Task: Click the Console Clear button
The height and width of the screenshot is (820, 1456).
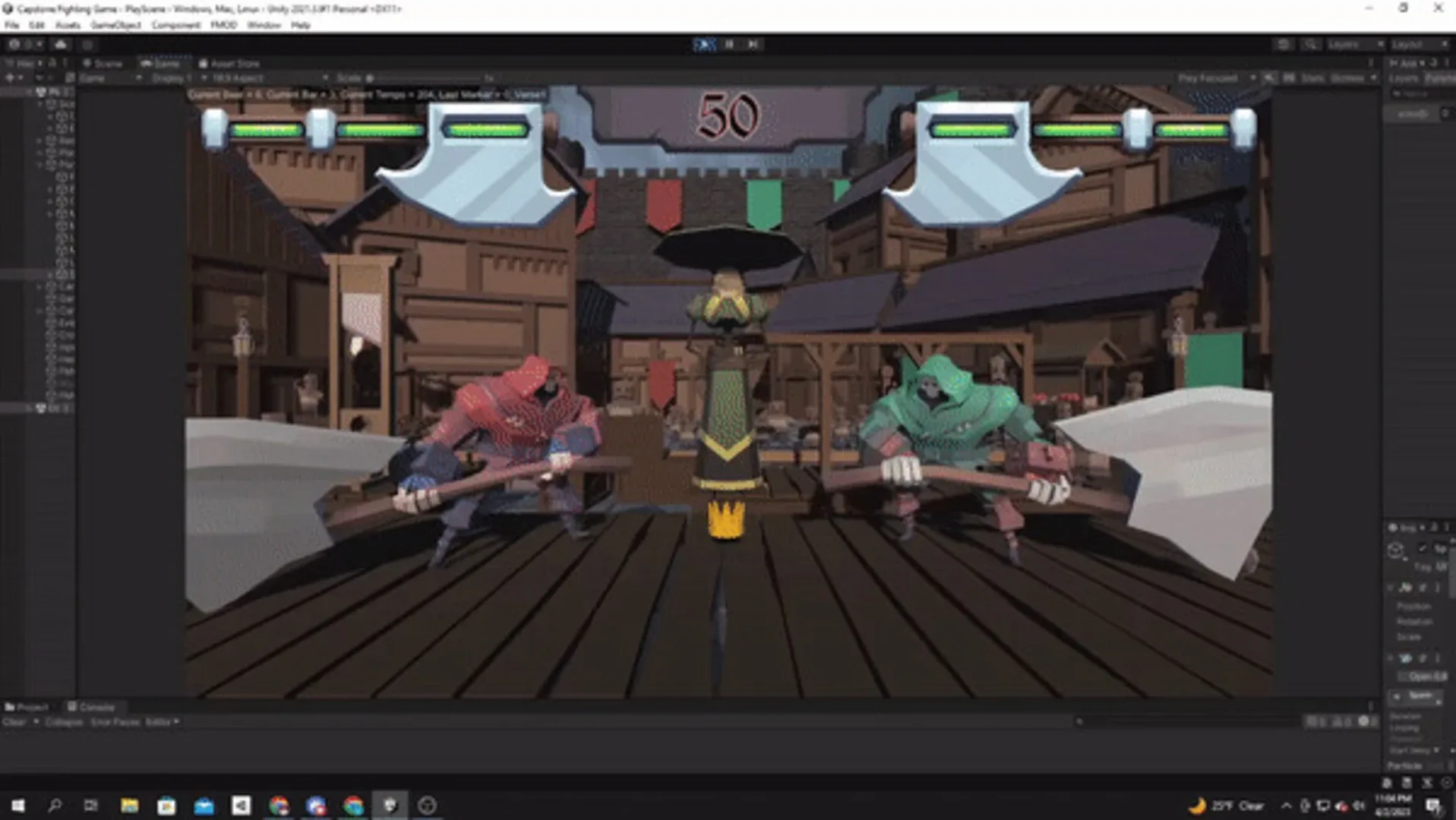Action: point(14,722)
